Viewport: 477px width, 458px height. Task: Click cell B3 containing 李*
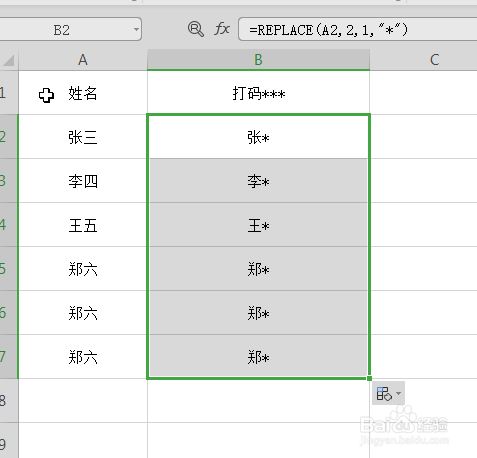pos(258,181)
